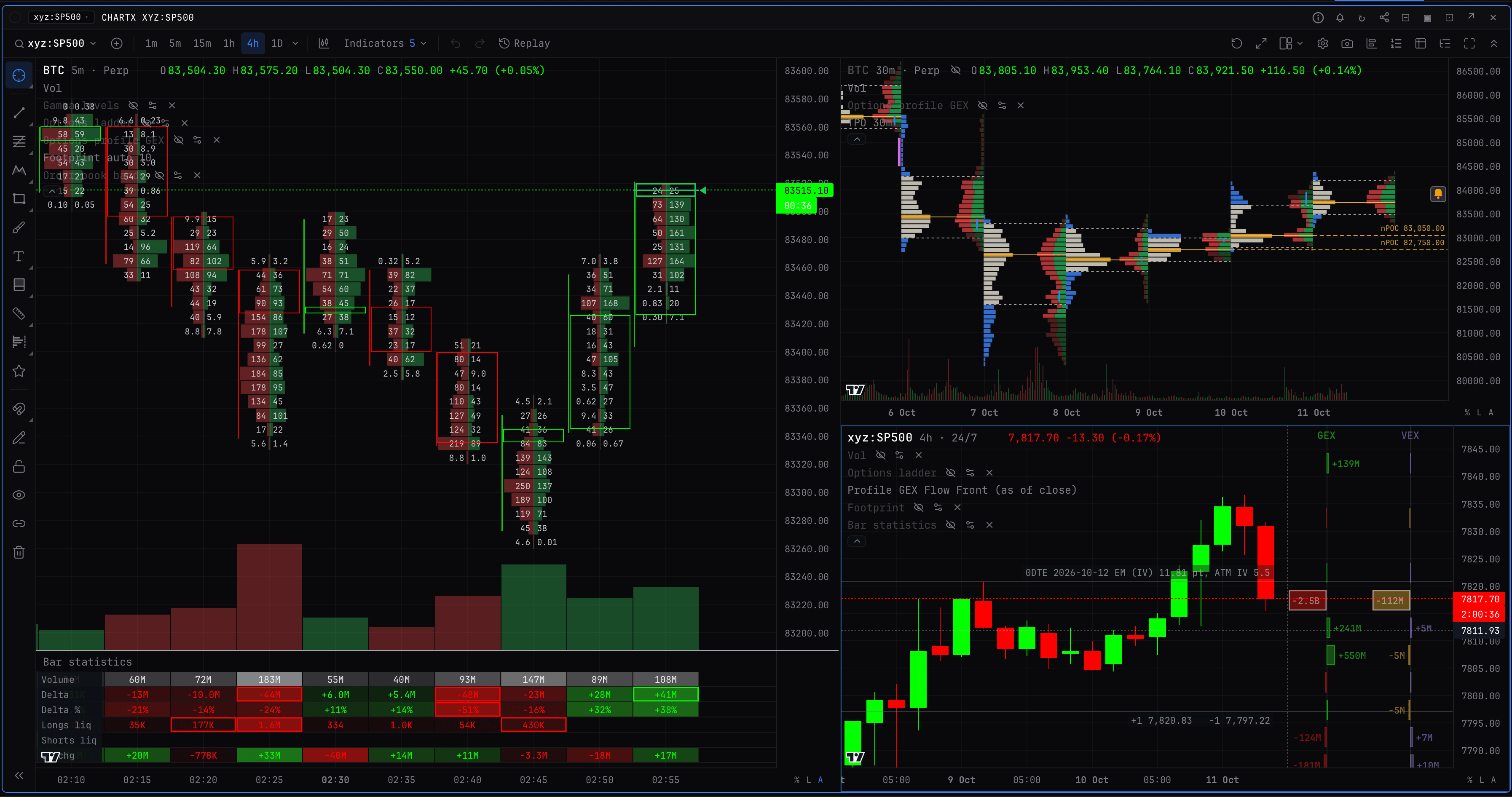The width and height of the screenshot is (1512, 797).
Task: Open chart settings gear in top toolbar
Action: pyautogui.click(x=1322, y=43)
